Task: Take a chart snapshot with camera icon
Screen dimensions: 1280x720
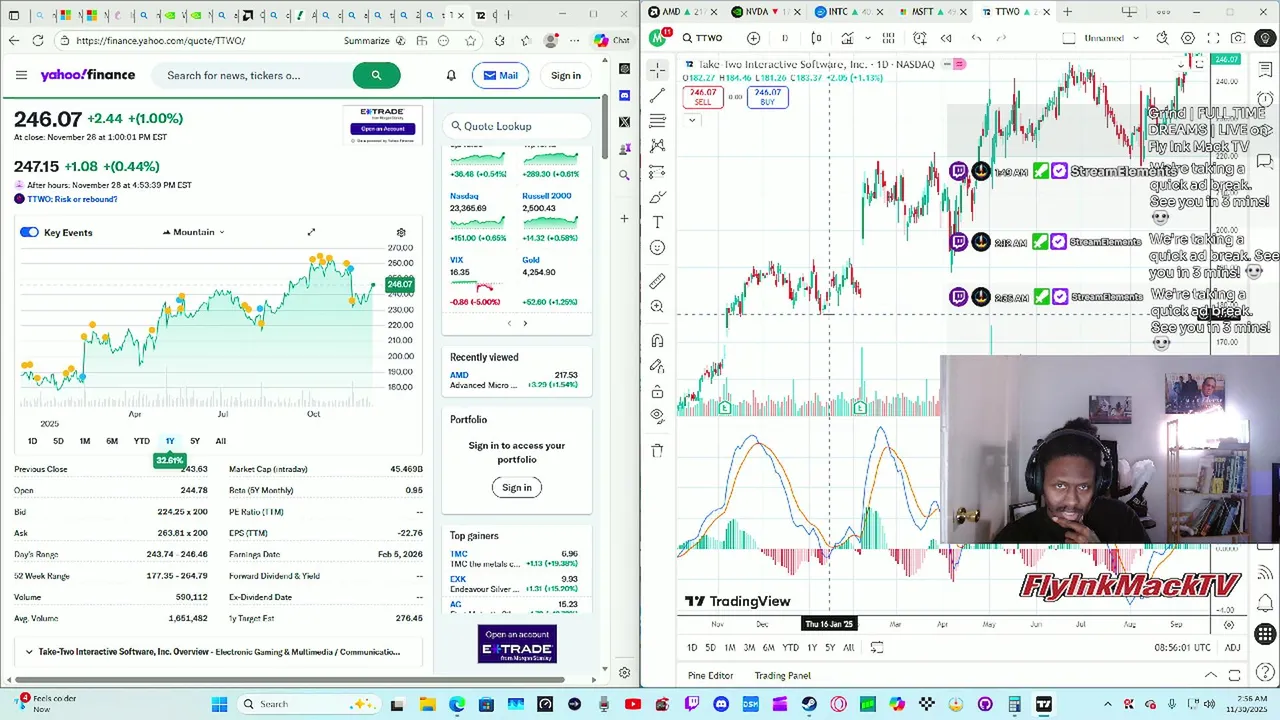Action: [x=1238, y=38]
